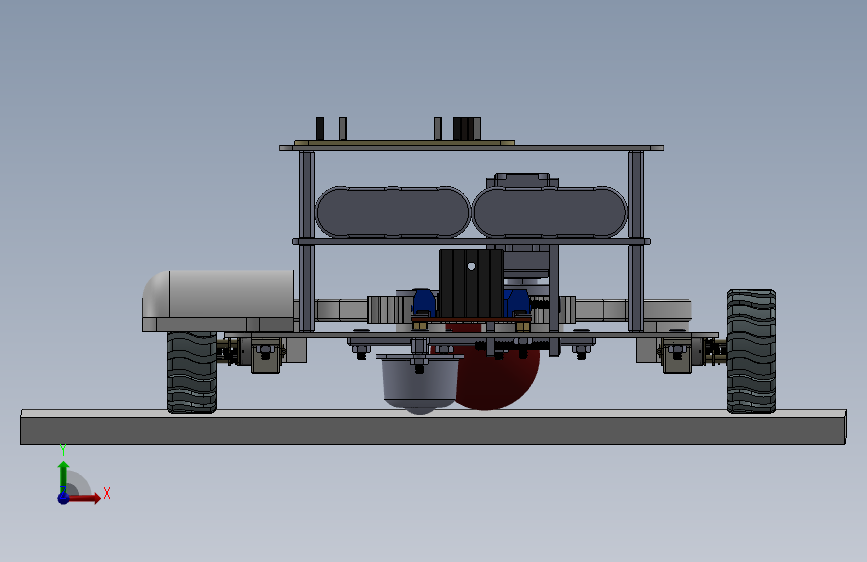Select the right motor mounting bracket
Image resolution: width=867 pixels, height=562 pixels.
(x=677, y=355)
